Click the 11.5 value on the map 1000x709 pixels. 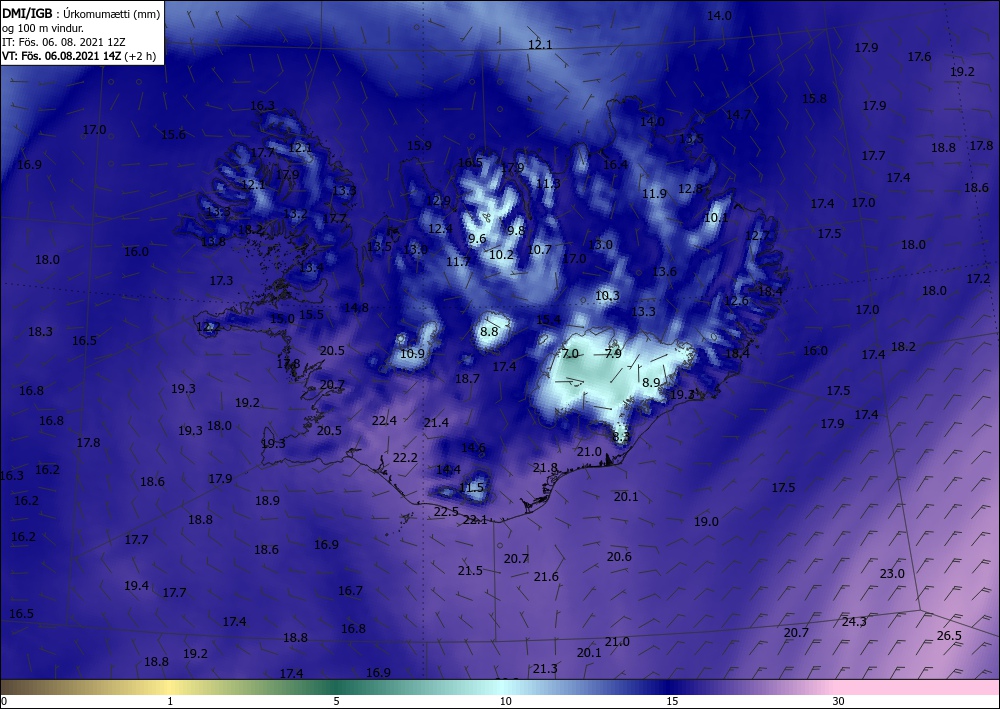pos(471,488)
